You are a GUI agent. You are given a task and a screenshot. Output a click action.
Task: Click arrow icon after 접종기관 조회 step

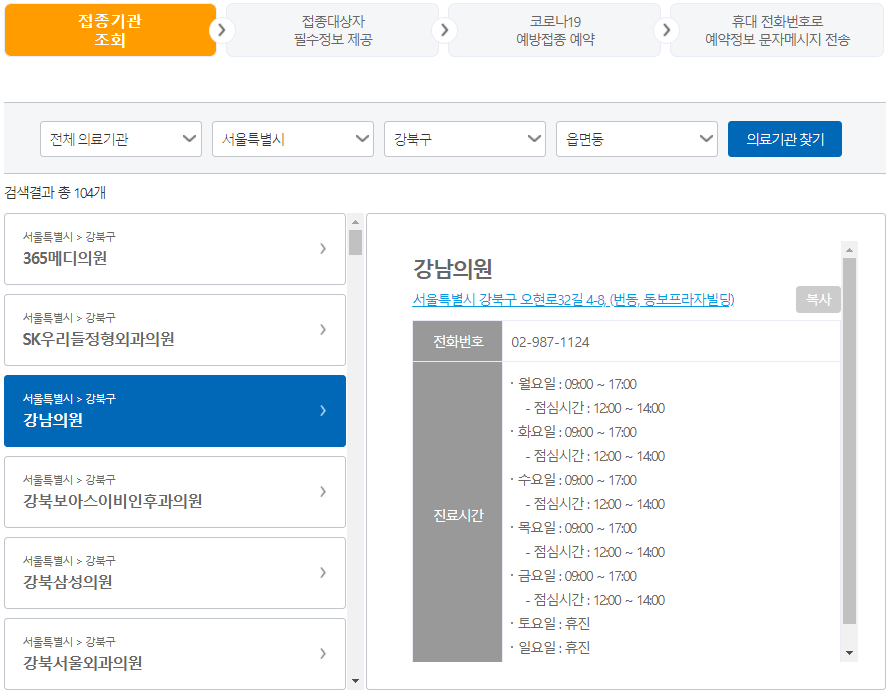coord(221,30)
